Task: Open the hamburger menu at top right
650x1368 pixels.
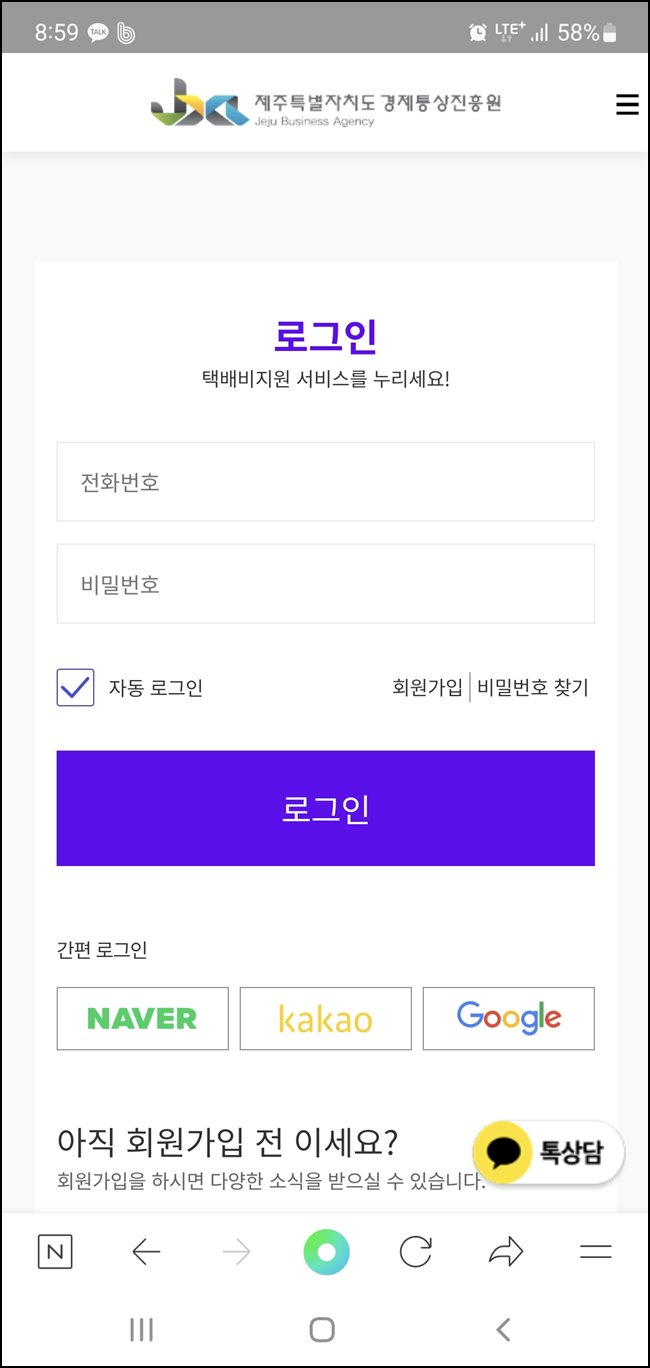Action: point(627,104)
